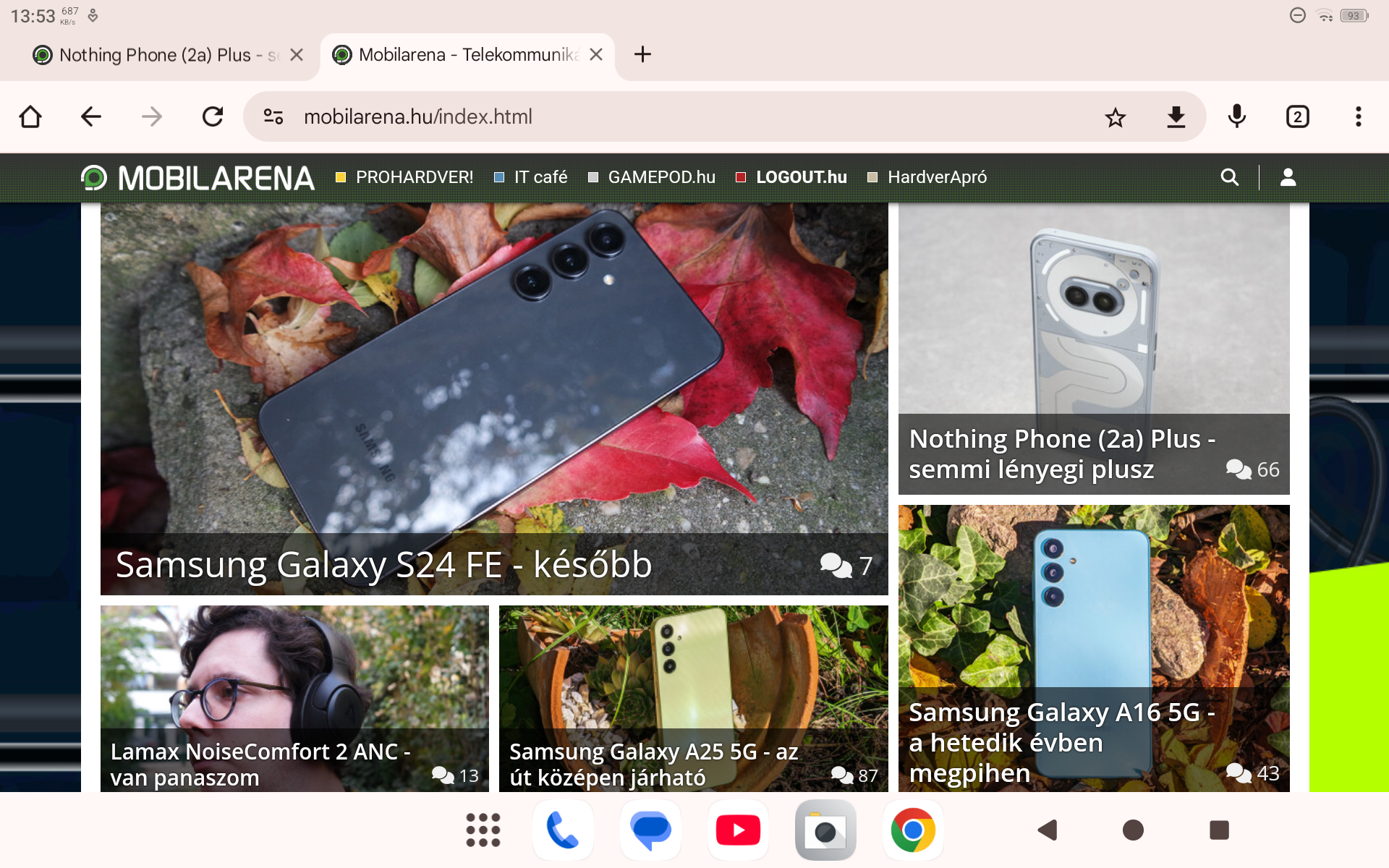Image resolution: width=1389 pixels, height=868 pixels.
Task: Click the Nothing Phone (2a) Plus headline
Action: click(x=1062, y=454)
